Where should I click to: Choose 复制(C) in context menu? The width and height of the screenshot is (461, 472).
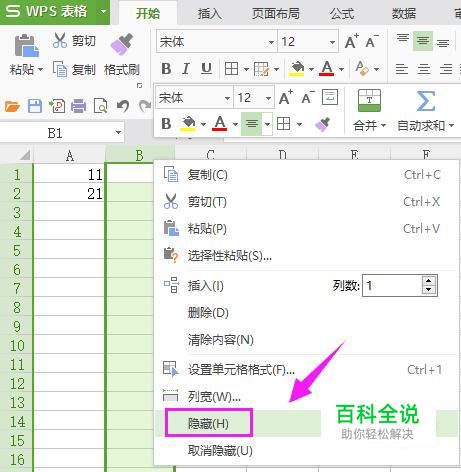pos(305,175)
